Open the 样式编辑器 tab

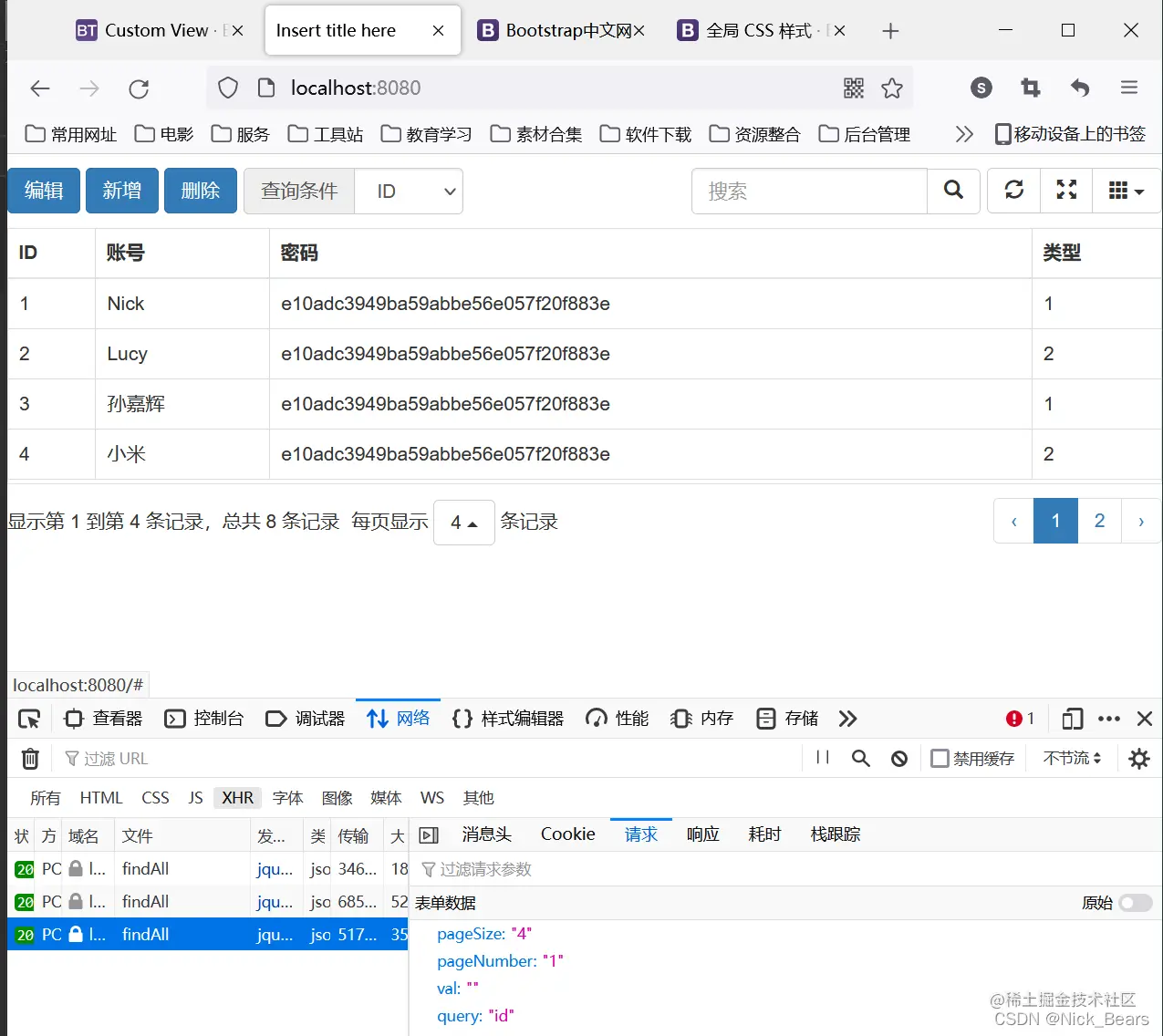coord(508,719)
